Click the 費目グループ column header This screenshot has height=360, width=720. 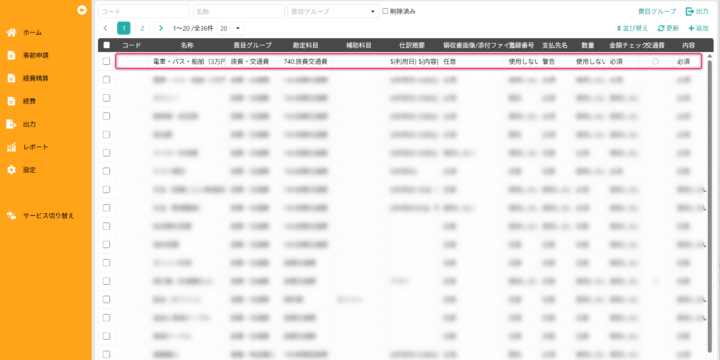[x=253, y=45]
